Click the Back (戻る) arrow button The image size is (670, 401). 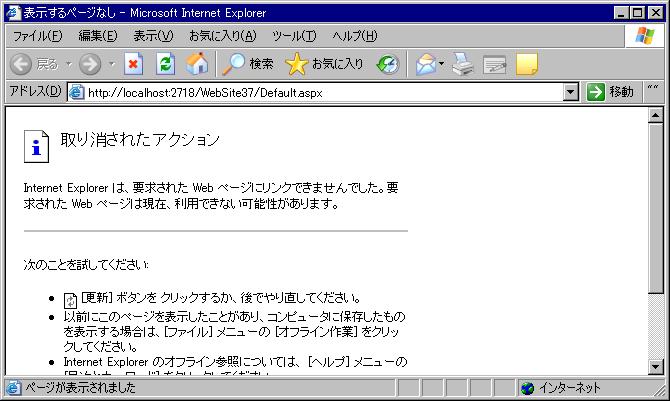tap(34, 64)
